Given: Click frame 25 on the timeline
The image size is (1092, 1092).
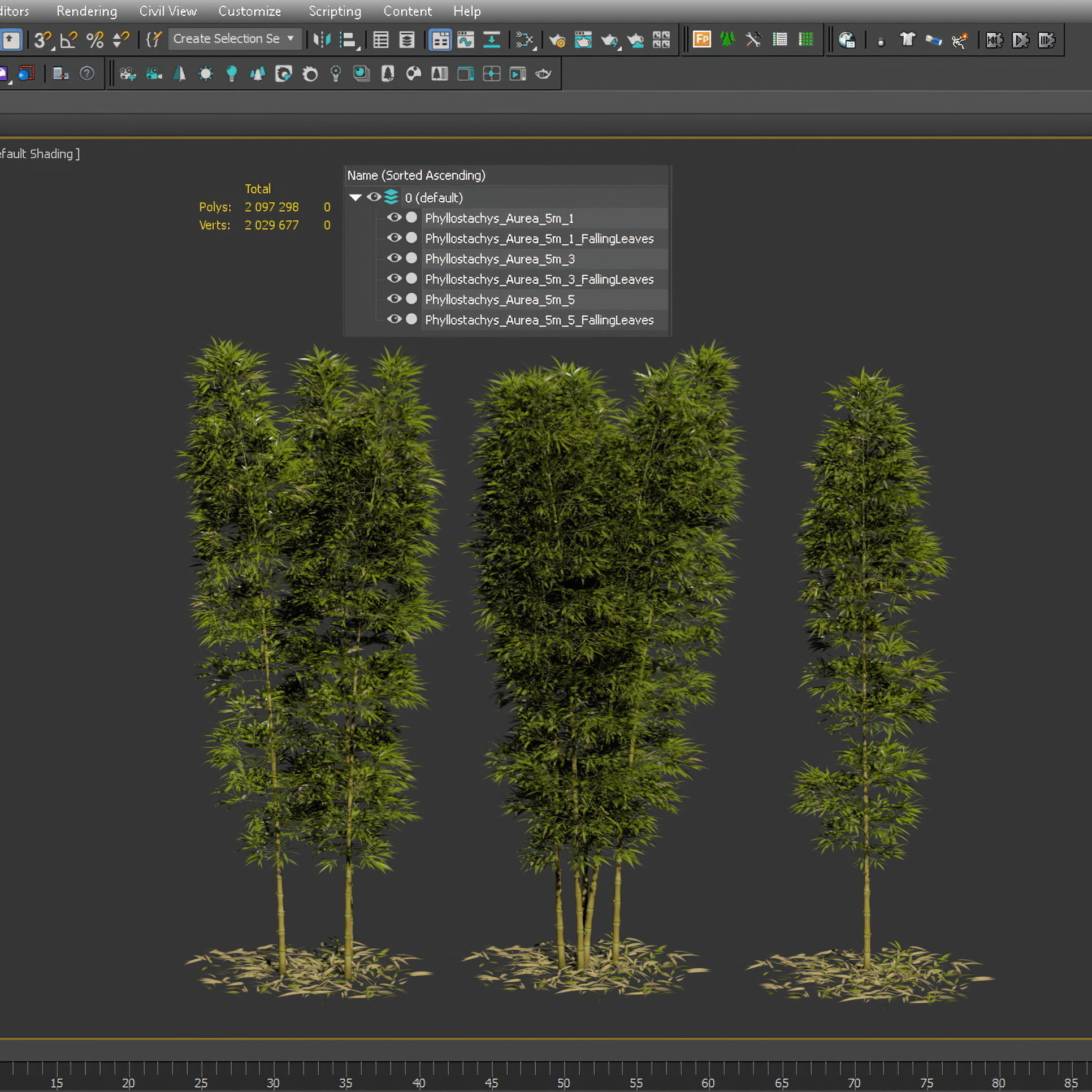Looking at the screenshot, I should [x=201, y=1082].
